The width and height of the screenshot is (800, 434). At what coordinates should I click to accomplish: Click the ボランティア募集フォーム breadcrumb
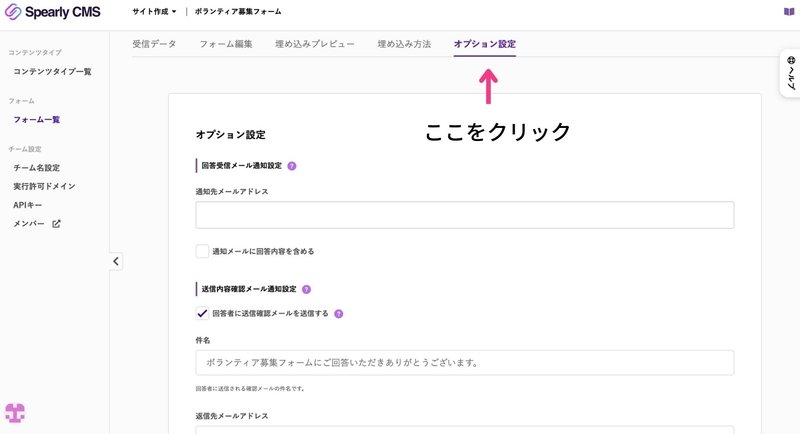(238, 11)
